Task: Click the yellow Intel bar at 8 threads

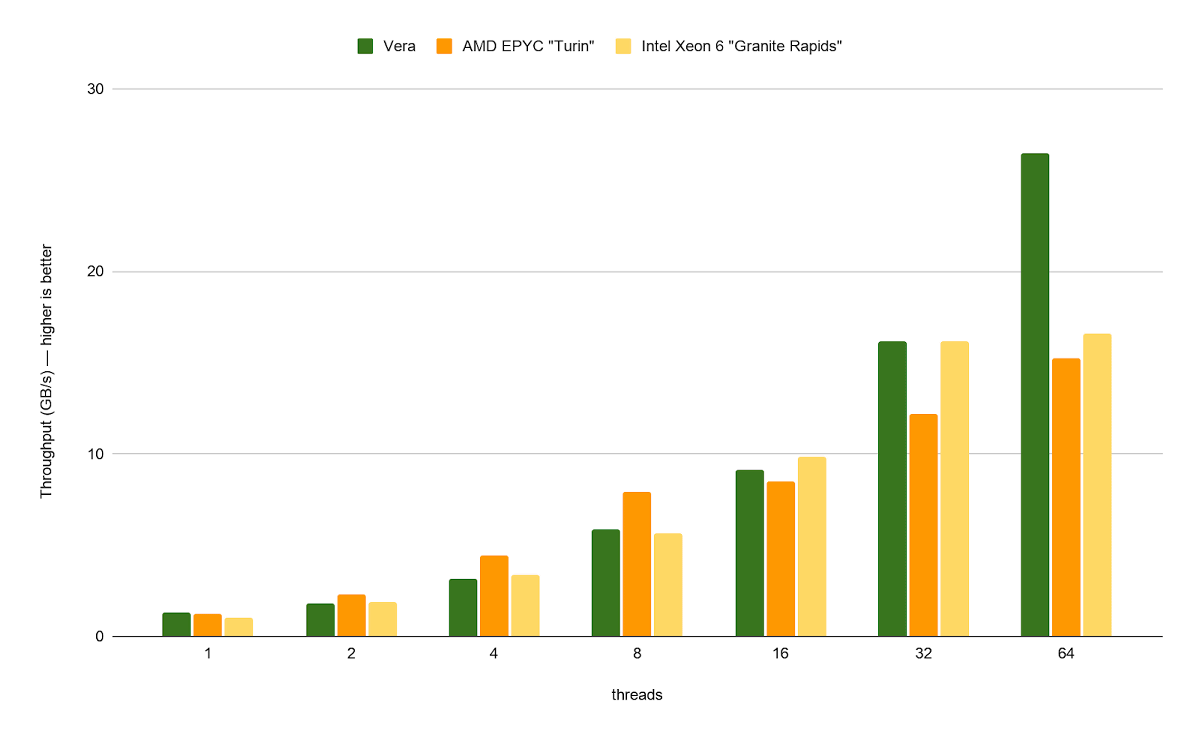Action: (668, 585)
